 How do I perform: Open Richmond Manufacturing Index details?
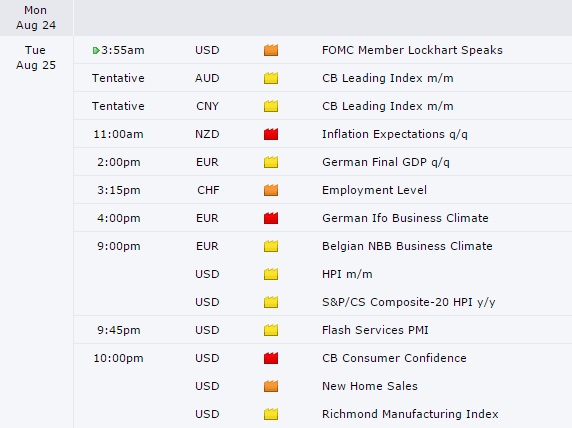(x=410, y=414)
